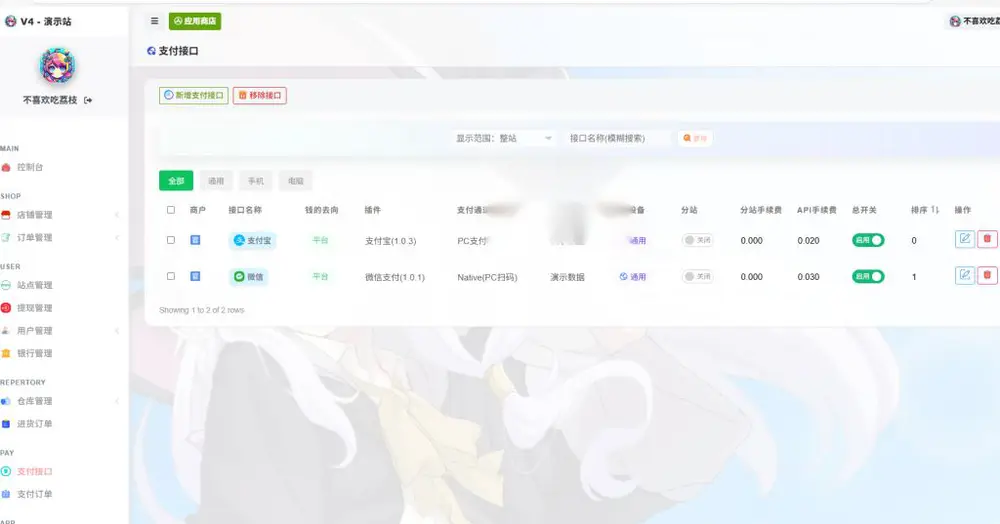Click plugin cell 支付宝(1.0.3)
The height and width of the screenshot is (524, 1000).
pyautogui.click(x=390, y=241)
